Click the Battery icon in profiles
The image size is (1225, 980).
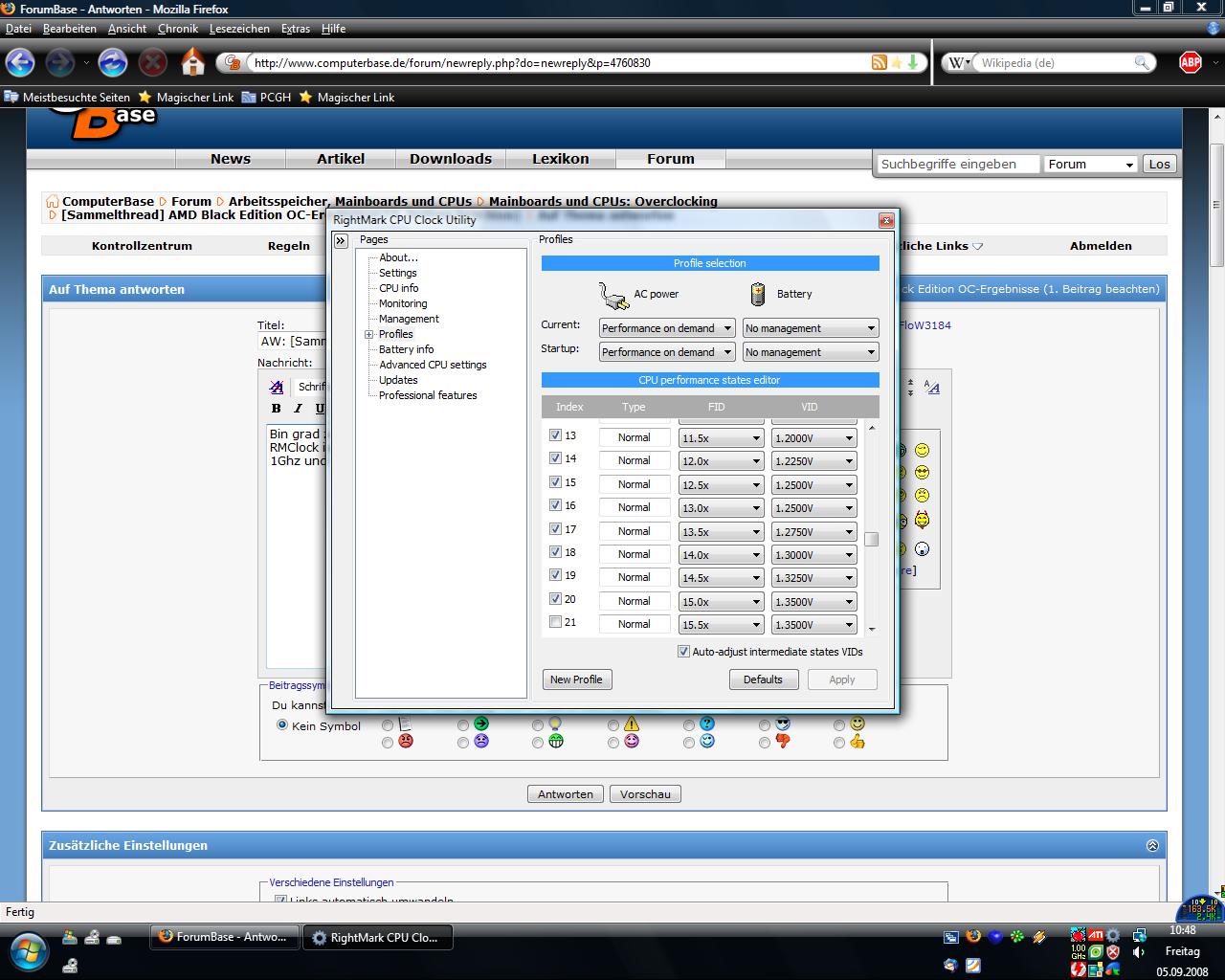[x=758, y=294]
